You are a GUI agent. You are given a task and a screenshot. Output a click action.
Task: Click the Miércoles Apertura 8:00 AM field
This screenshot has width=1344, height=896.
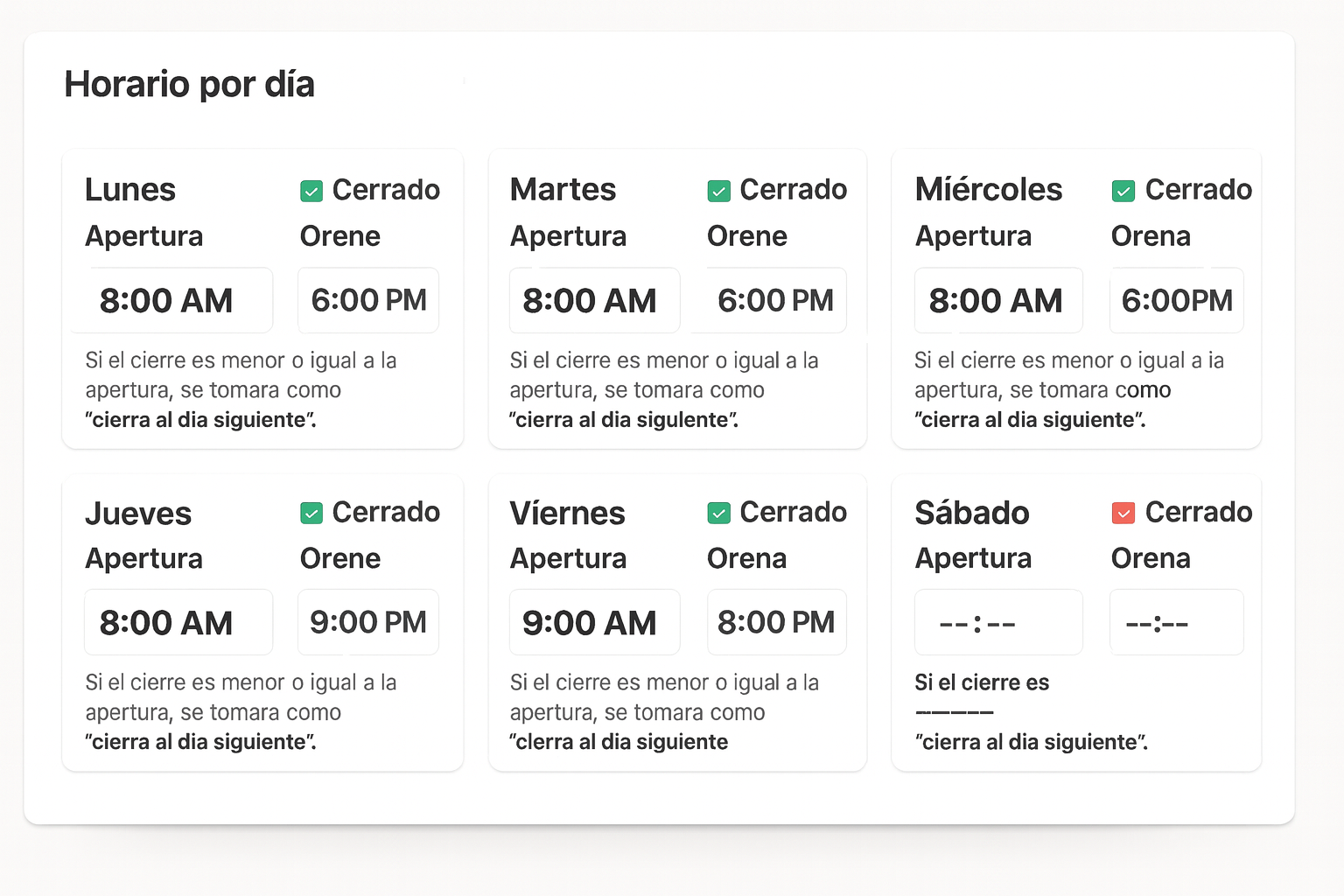998,301
